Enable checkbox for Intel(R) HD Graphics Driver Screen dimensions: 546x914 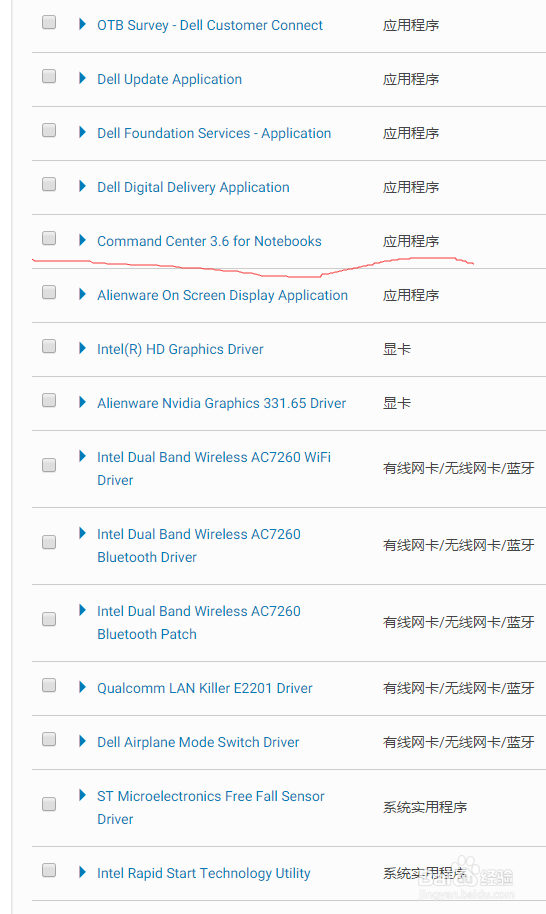point(49,346)
